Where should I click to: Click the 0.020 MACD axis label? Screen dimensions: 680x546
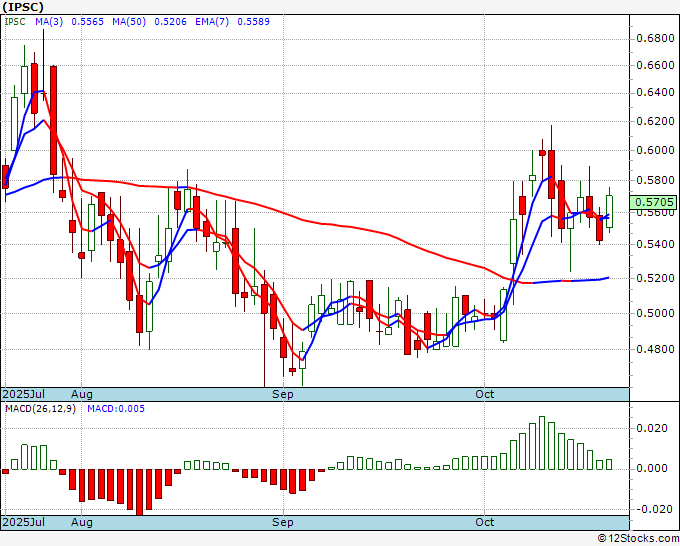point(652,428)
